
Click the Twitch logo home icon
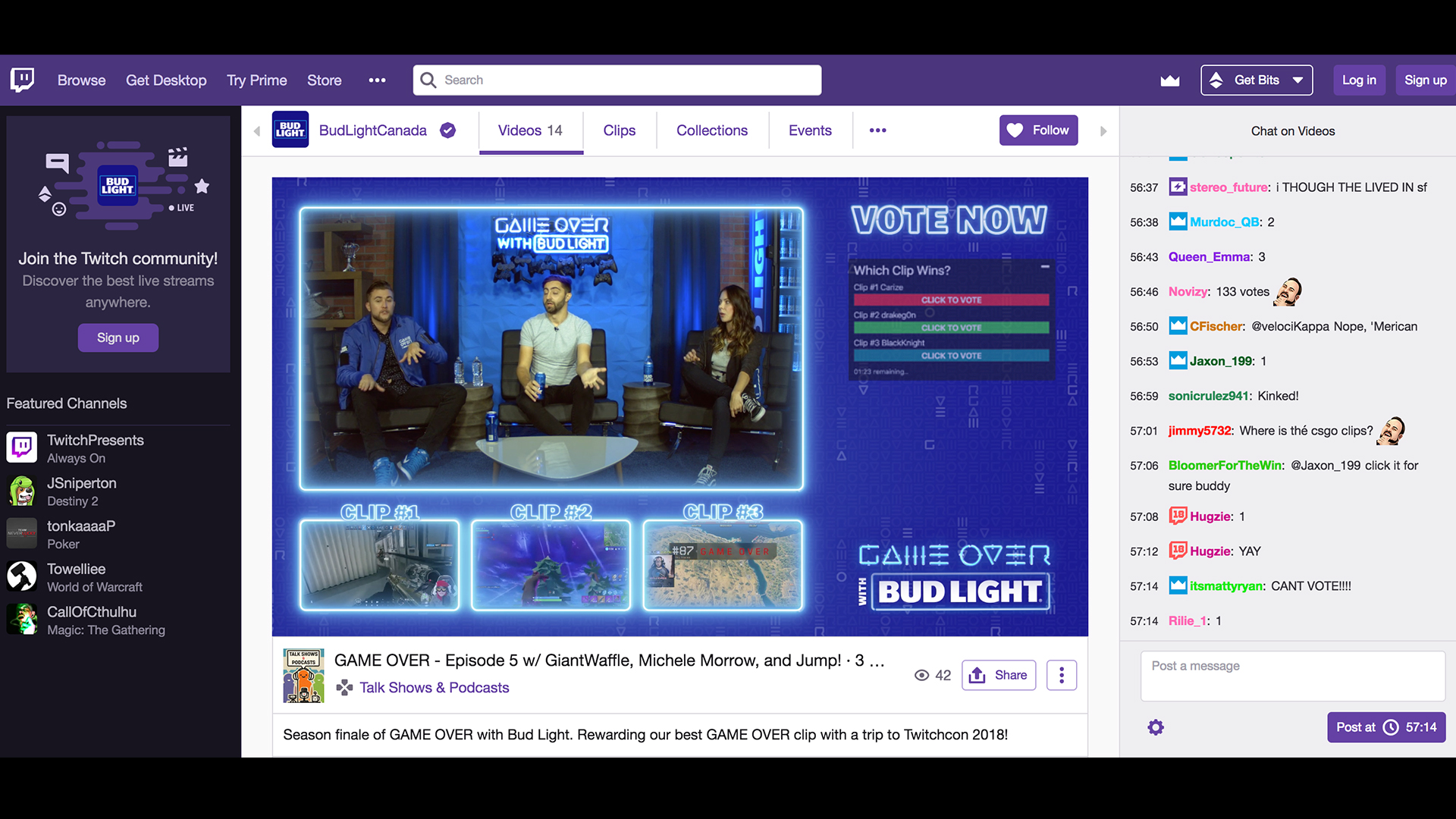click(22, 80)
